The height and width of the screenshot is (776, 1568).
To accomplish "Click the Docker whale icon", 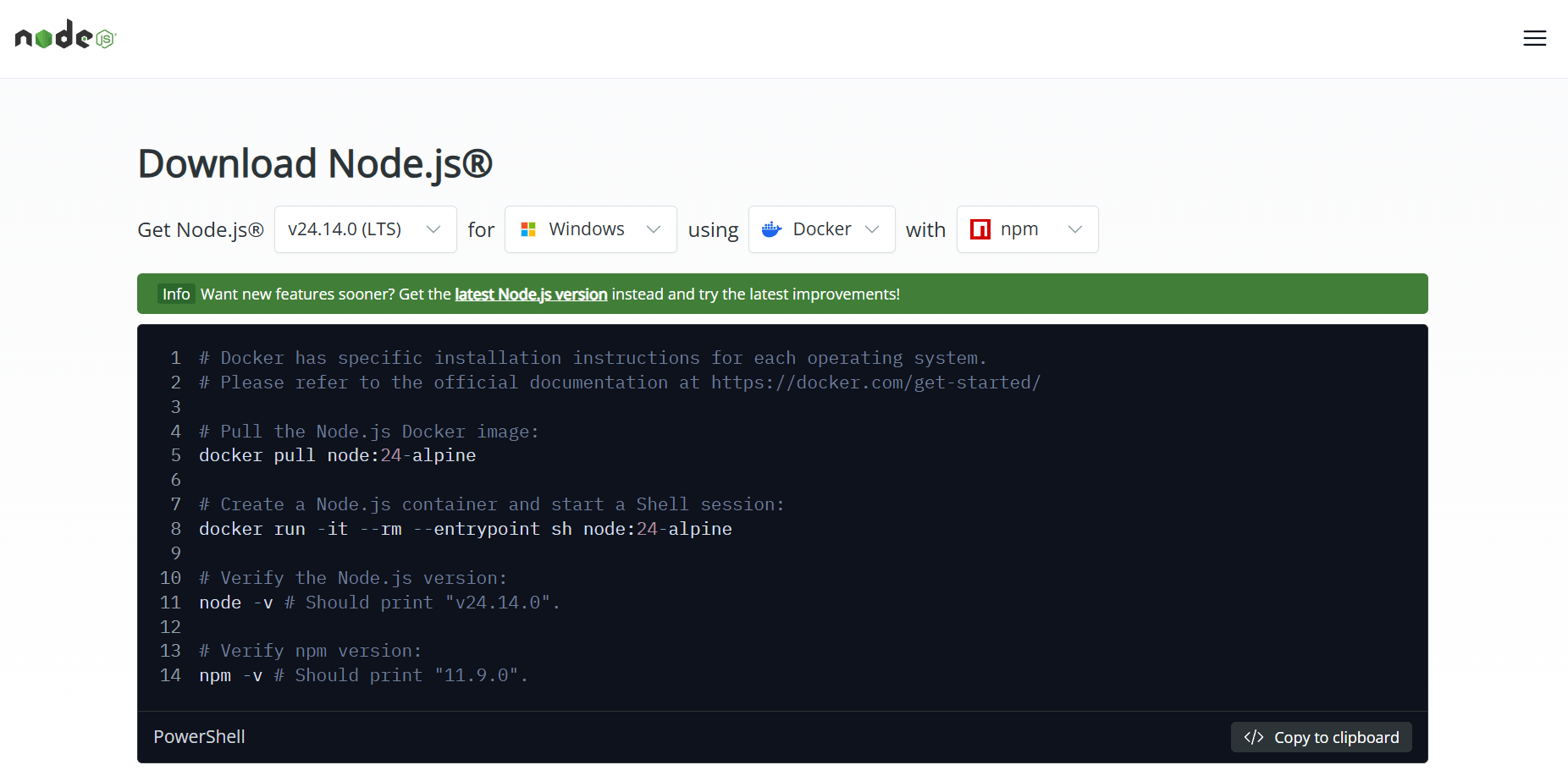I will pos(771,228).
